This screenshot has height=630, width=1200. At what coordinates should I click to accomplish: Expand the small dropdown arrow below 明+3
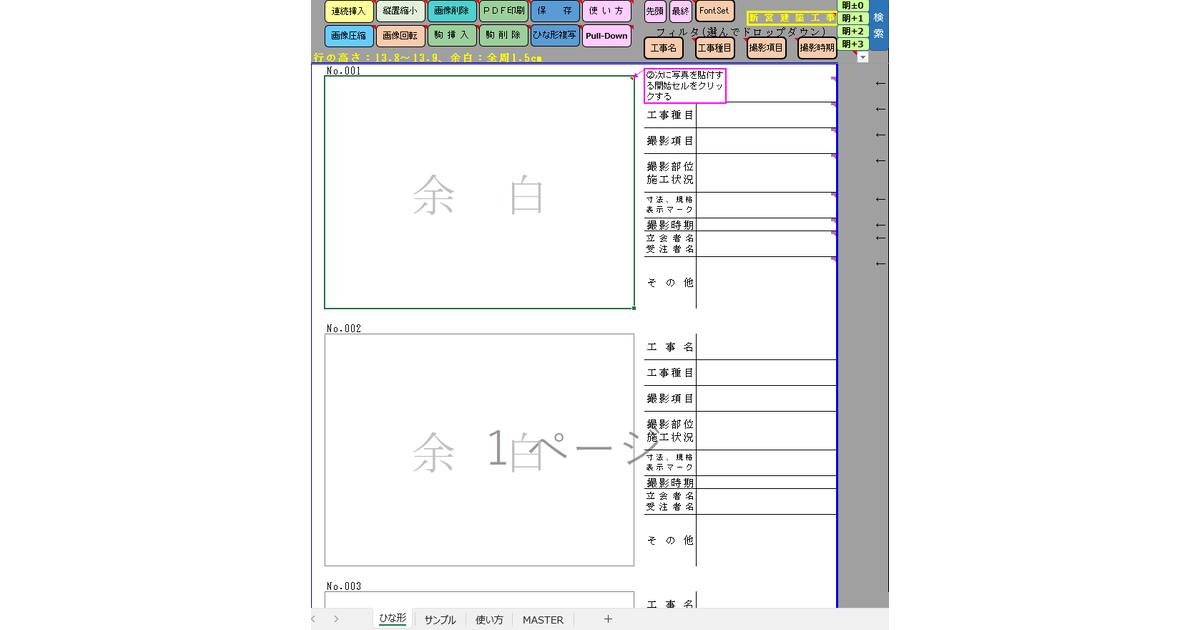tap(862, 58)
